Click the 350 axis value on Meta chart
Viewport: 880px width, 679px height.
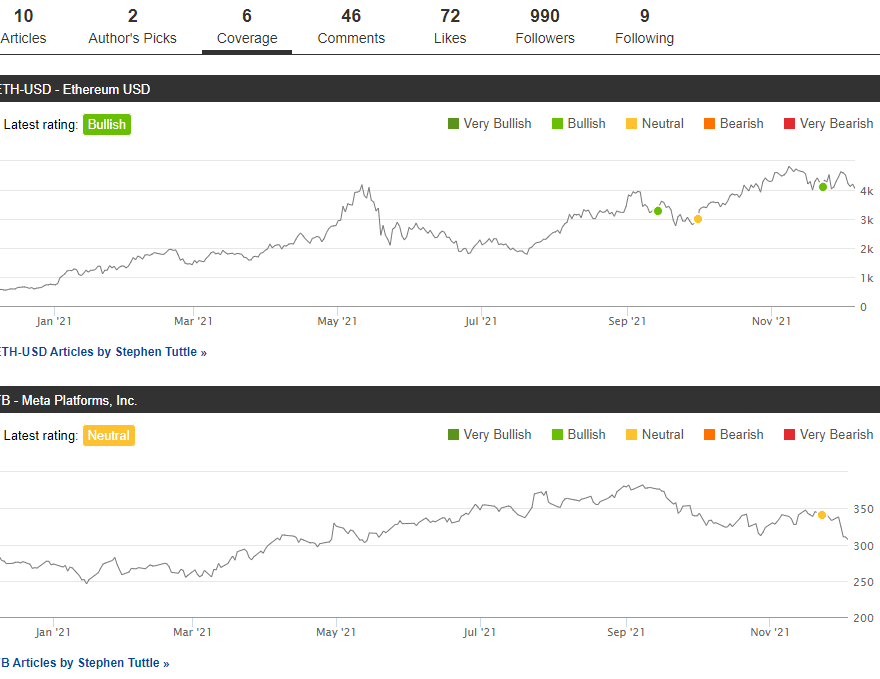click(x=863, y=509)
